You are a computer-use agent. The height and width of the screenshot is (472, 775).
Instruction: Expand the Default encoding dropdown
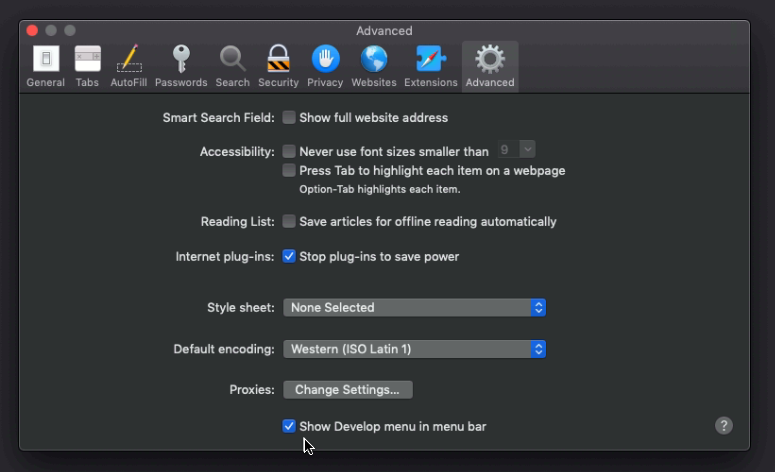tap(414, 350)
